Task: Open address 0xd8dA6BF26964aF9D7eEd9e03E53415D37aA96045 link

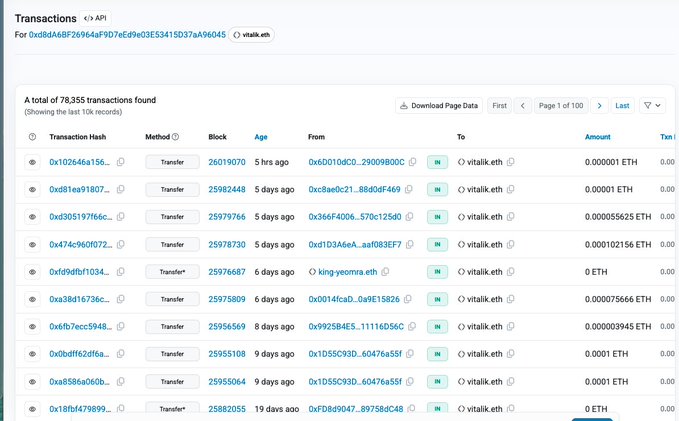Action: coord(127,35)
